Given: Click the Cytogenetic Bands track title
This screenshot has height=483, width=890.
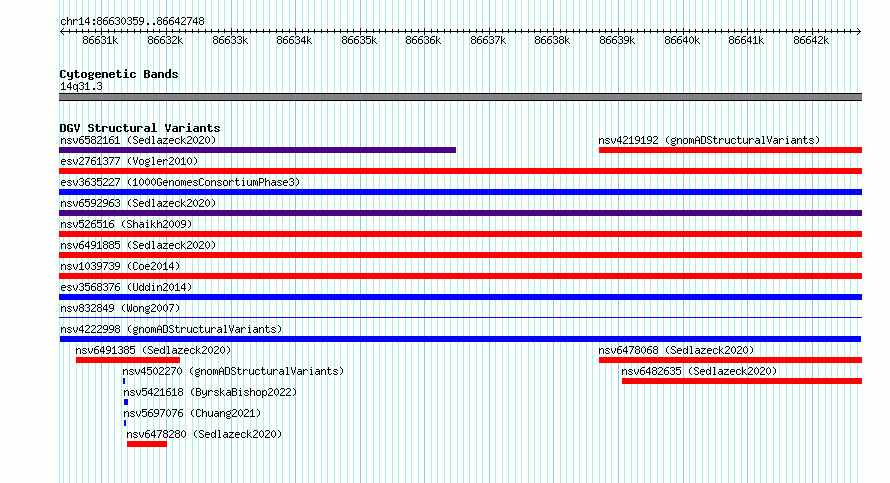Looking at the screenshot, I should coord(119,74).
